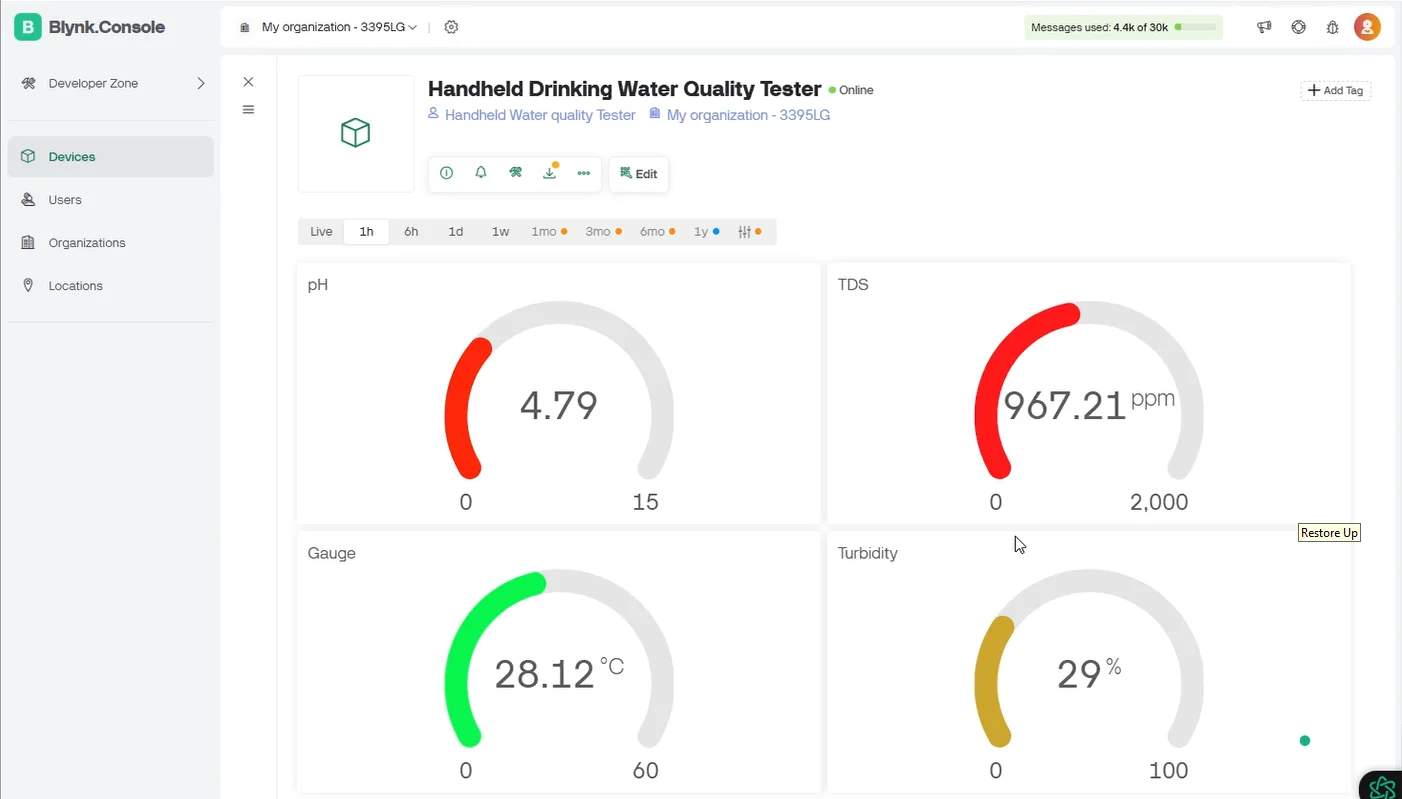
Task: Open organization dropdown My organization - 3395LG
Action: point(339,27)
